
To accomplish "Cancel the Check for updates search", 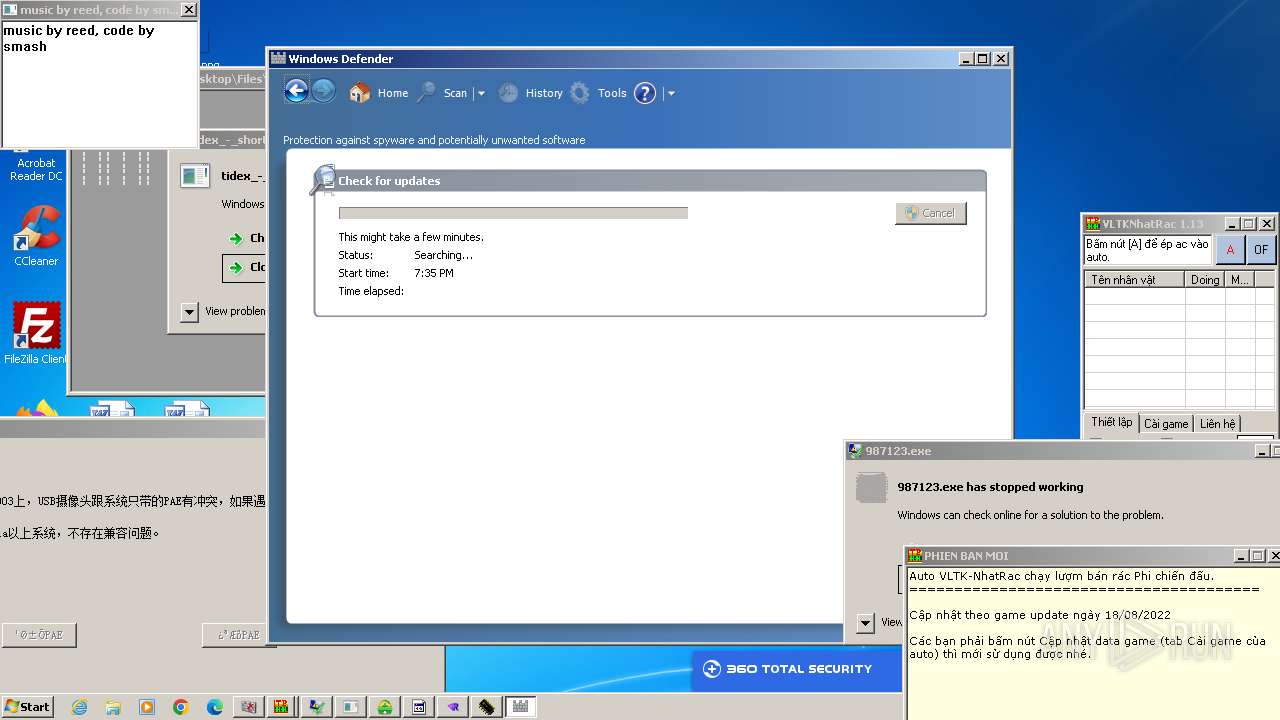I will [x=931, y=213].
